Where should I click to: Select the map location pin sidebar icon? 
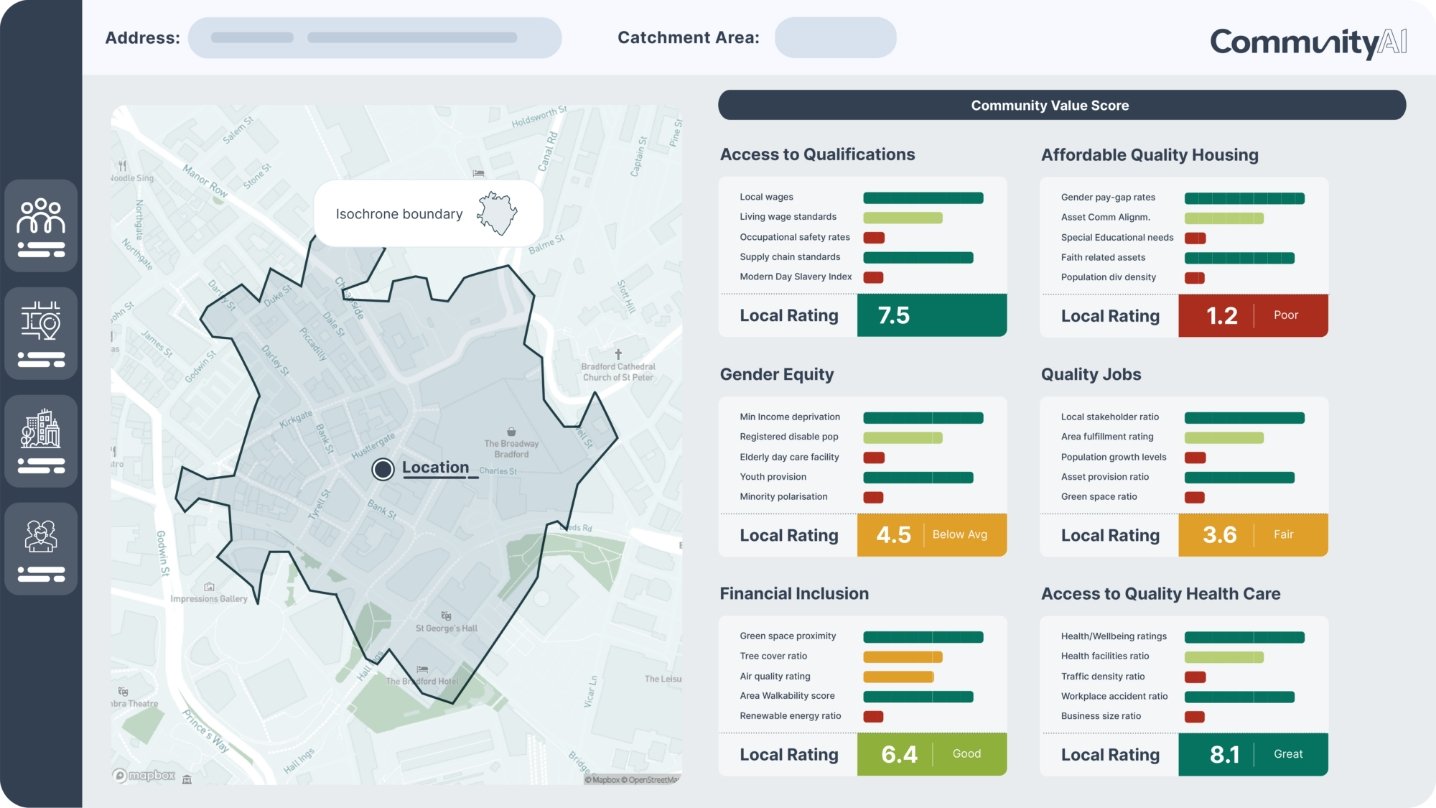point(41,333)
